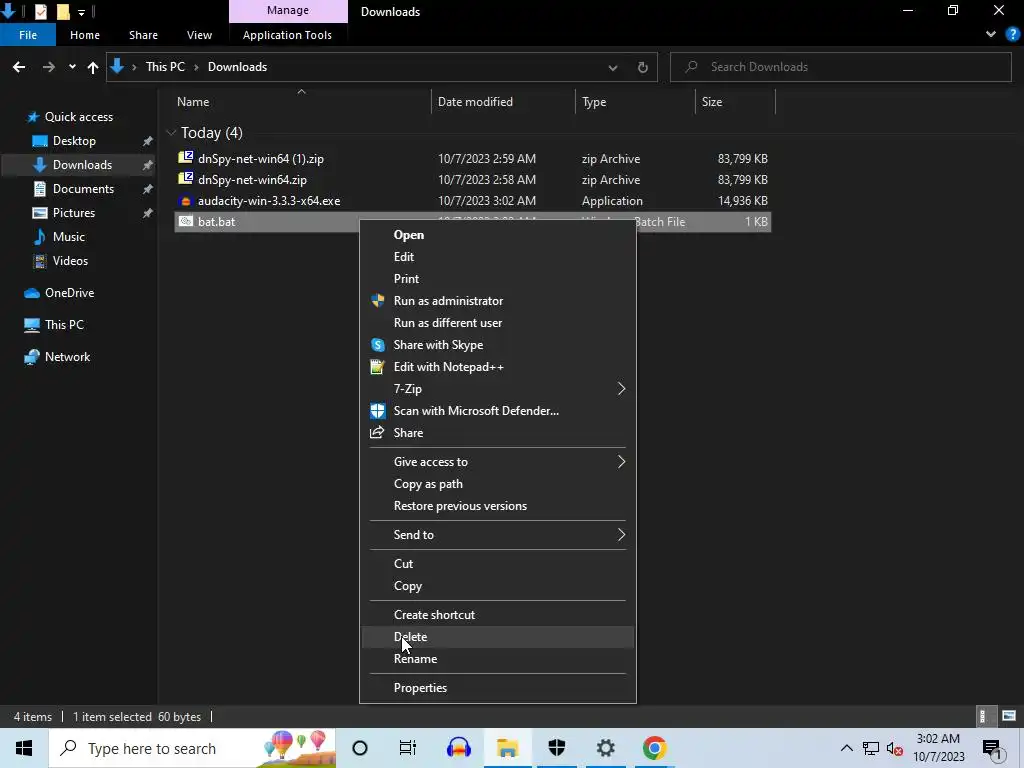This screenshot has width=1024, height=768.
Task: Choose Edit with Notepad++
Action: point(498,367)
